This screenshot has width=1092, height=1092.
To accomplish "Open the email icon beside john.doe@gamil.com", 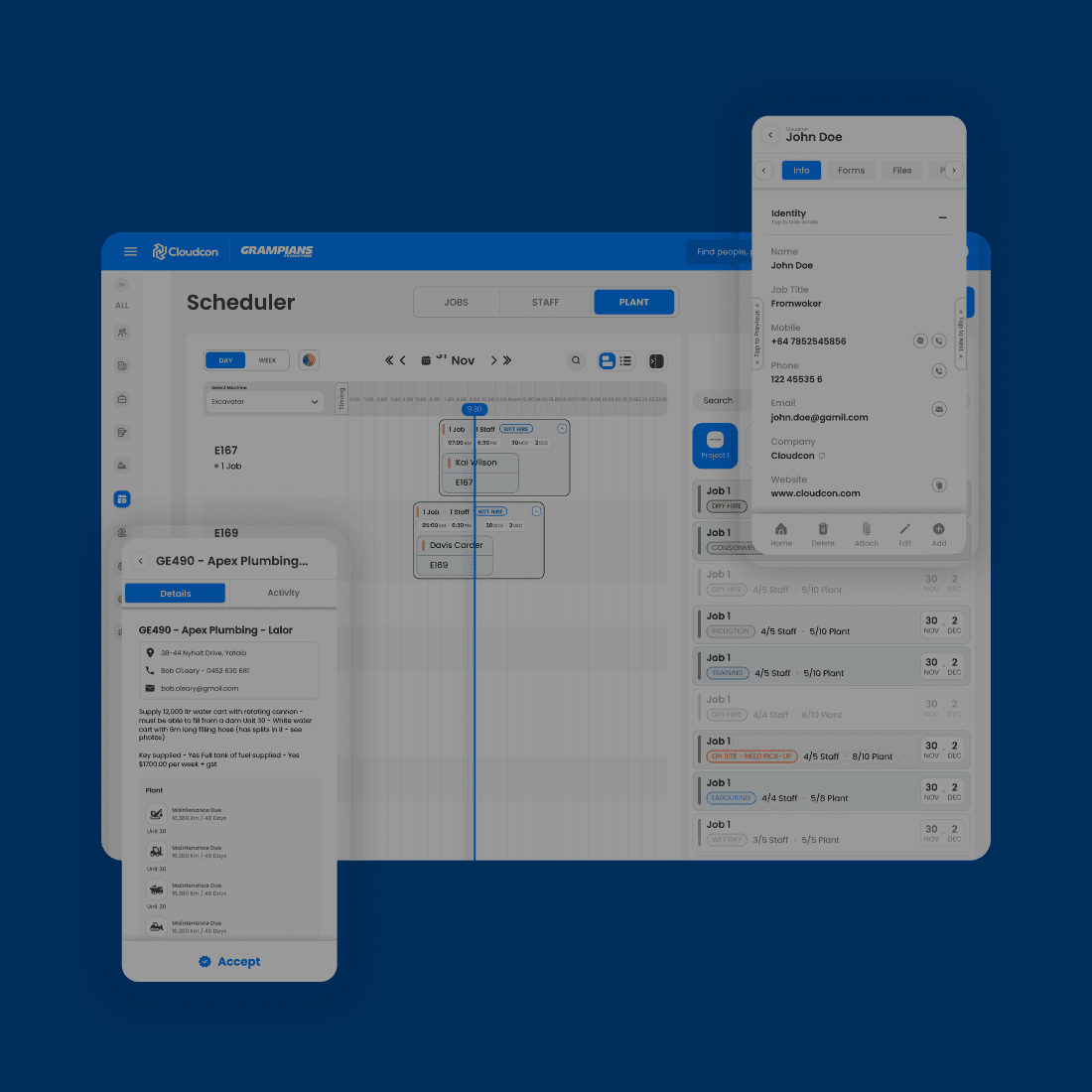I will point(939,408).
